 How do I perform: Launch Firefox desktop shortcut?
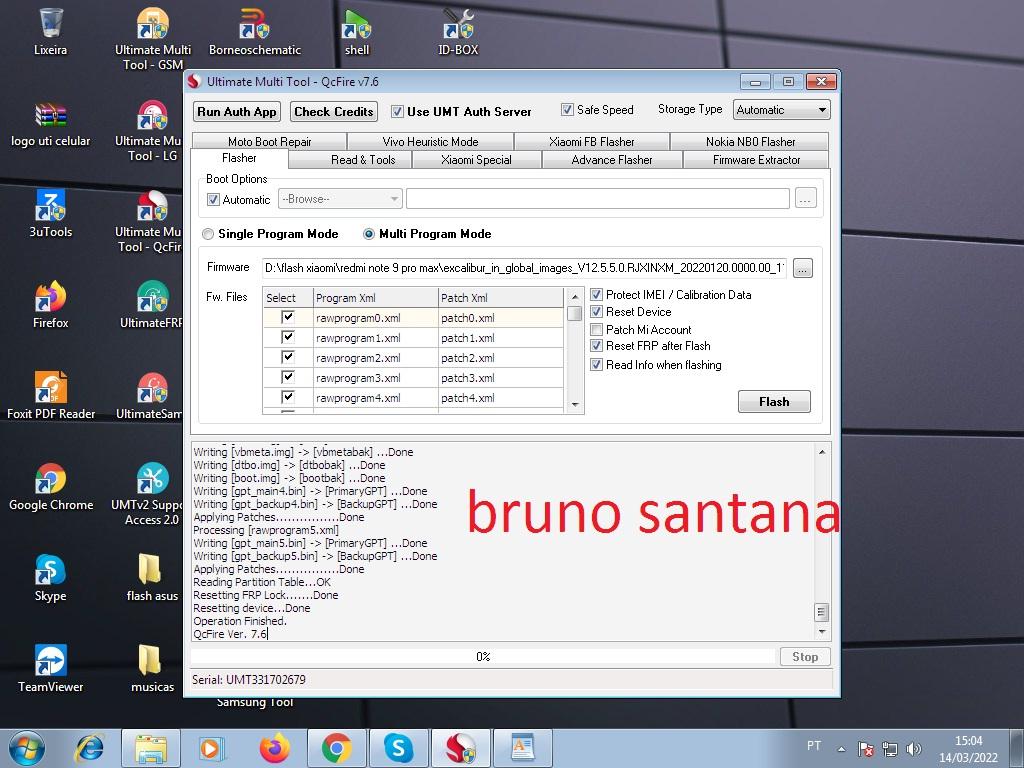coord(50,305)
